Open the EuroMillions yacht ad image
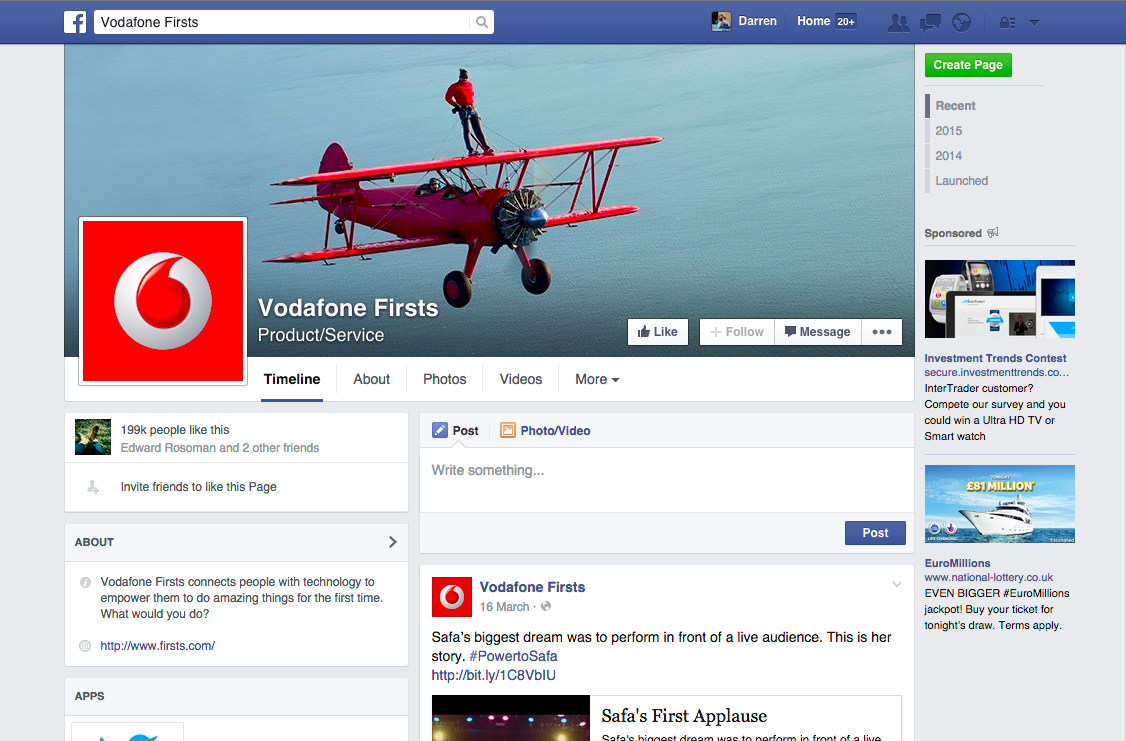1126x741 pixels. 1000,504
